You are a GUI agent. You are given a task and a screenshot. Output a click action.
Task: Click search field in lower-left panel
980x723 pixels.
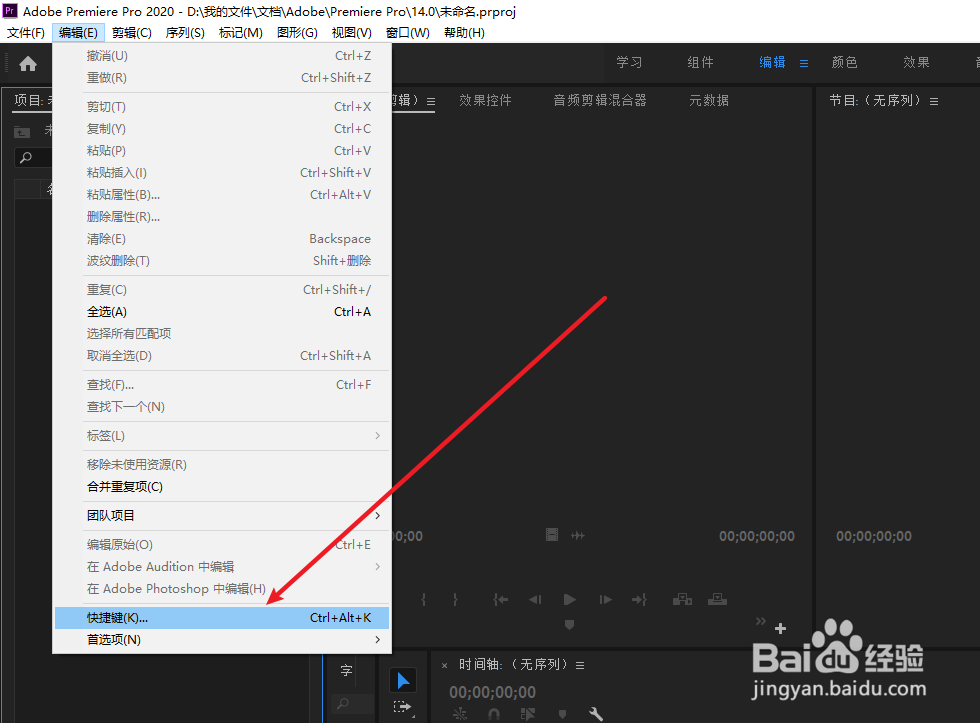click(352, 704)
